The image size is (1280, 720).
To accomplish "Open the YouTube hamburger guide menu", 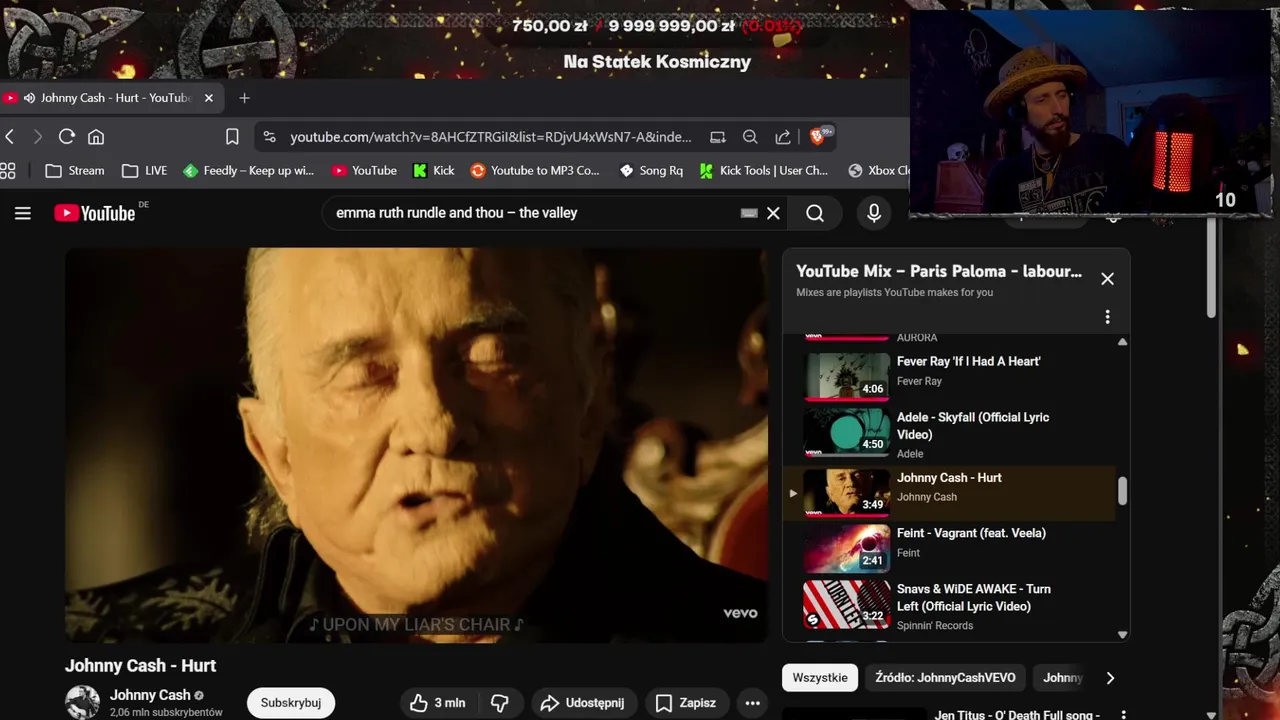I will coord(22,213).
